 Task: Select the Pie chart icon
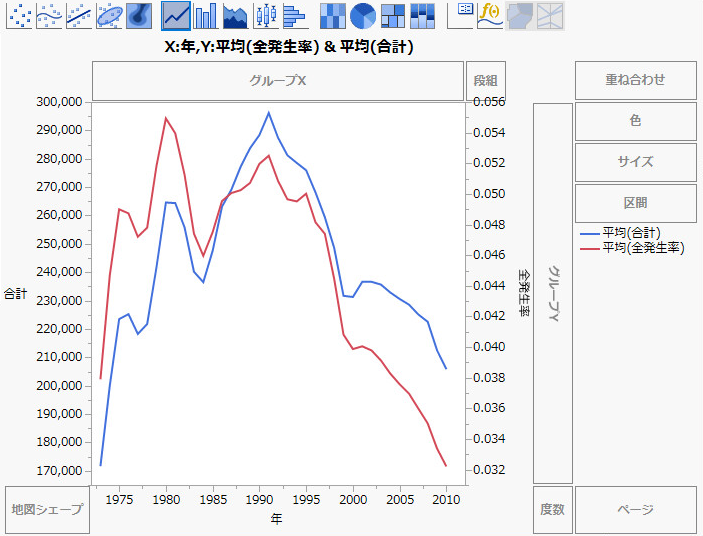coord(363,15)
